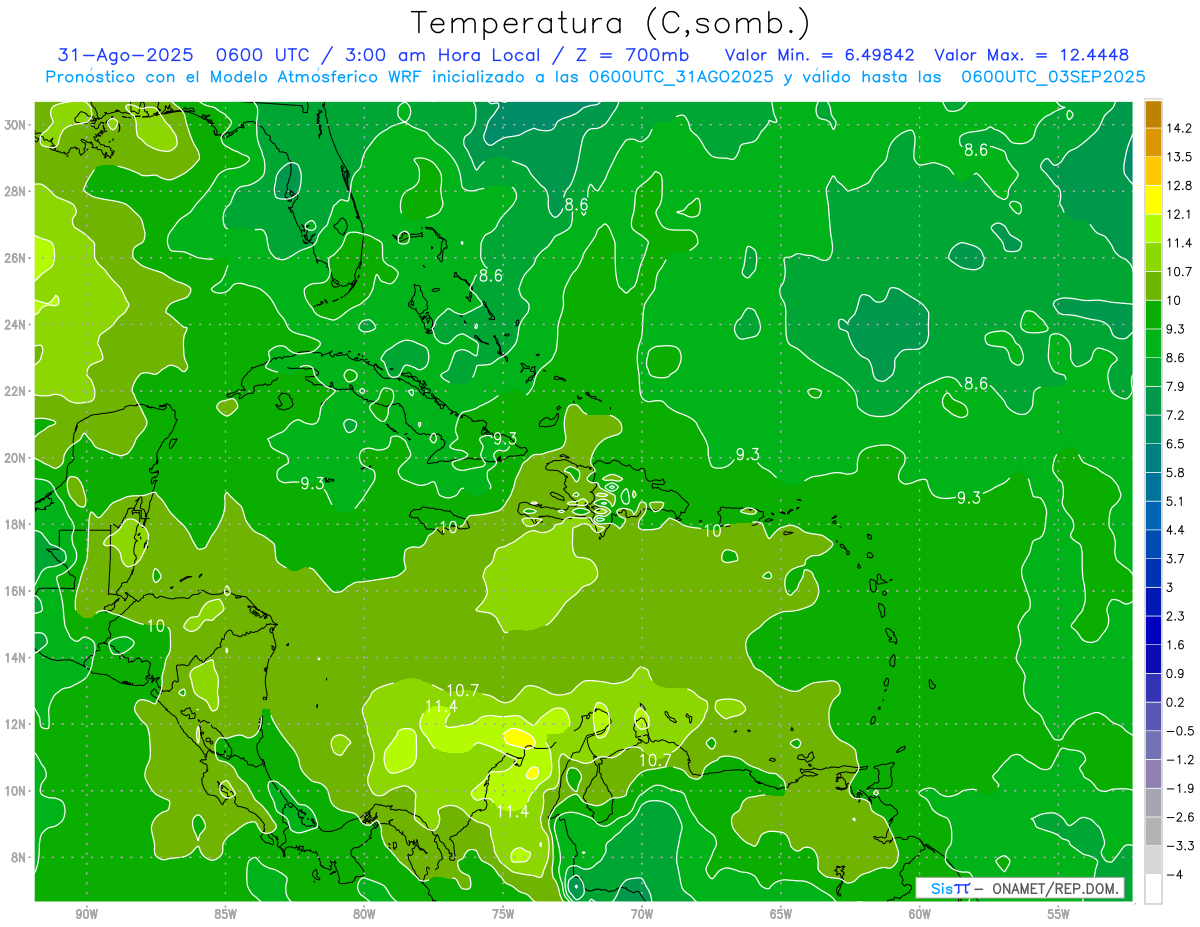Screen dimensions: 1200x927
Task: Click longitude axis label "55W"
Action: 1059,914
